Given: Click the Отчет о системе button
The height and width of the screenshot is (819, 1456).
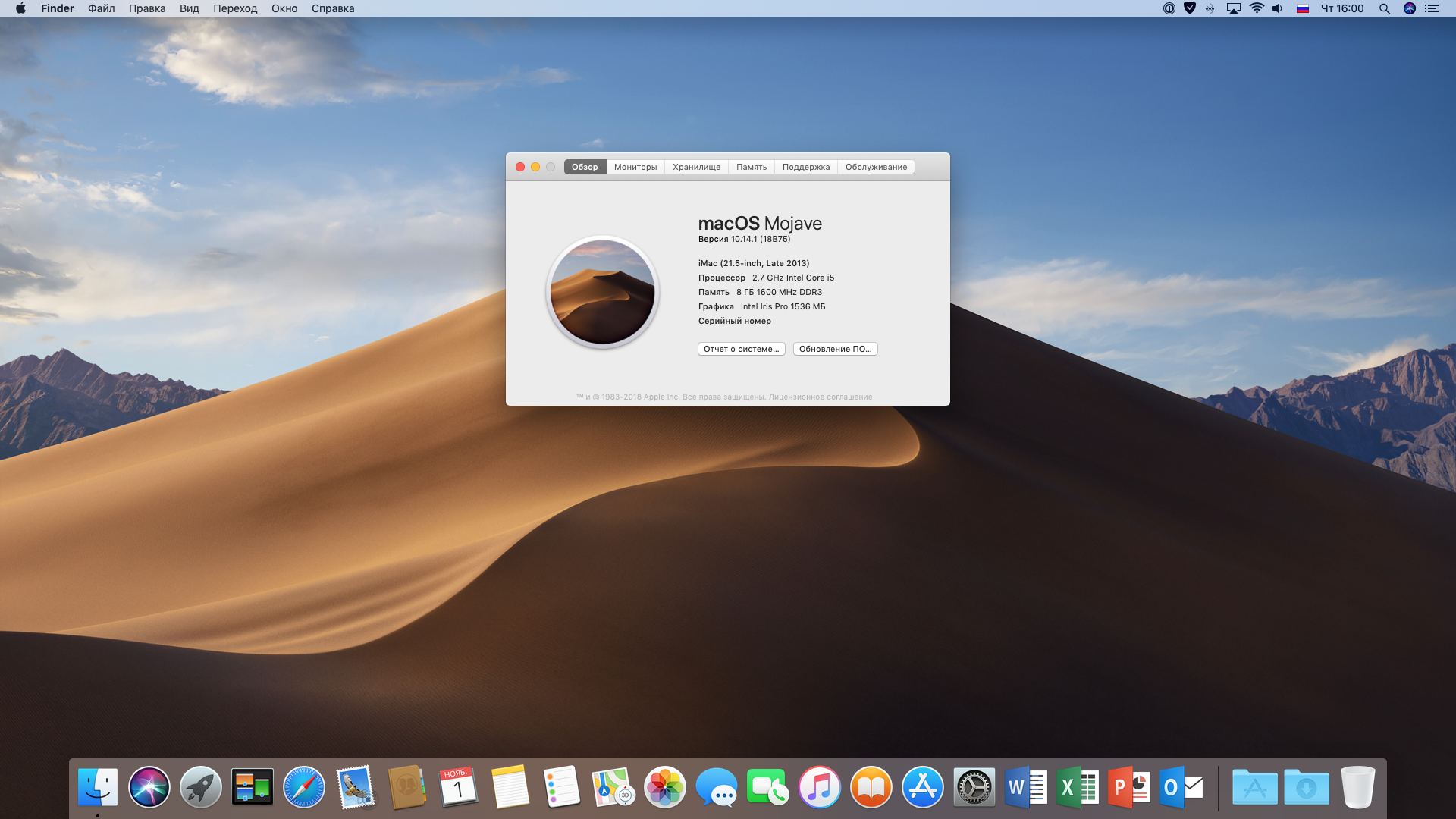Looking at the screenshot, I should [741, 349].
